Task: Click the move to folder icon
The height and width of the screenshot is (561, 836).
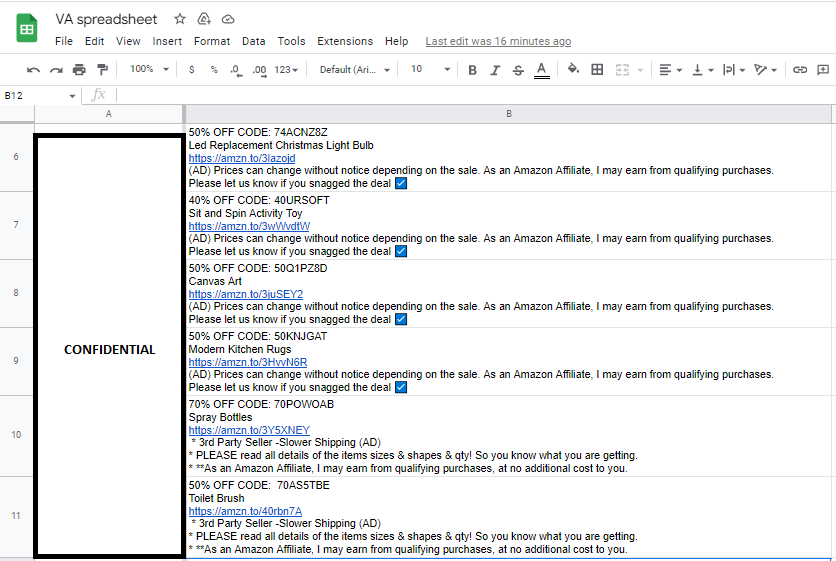Action: 204,19
